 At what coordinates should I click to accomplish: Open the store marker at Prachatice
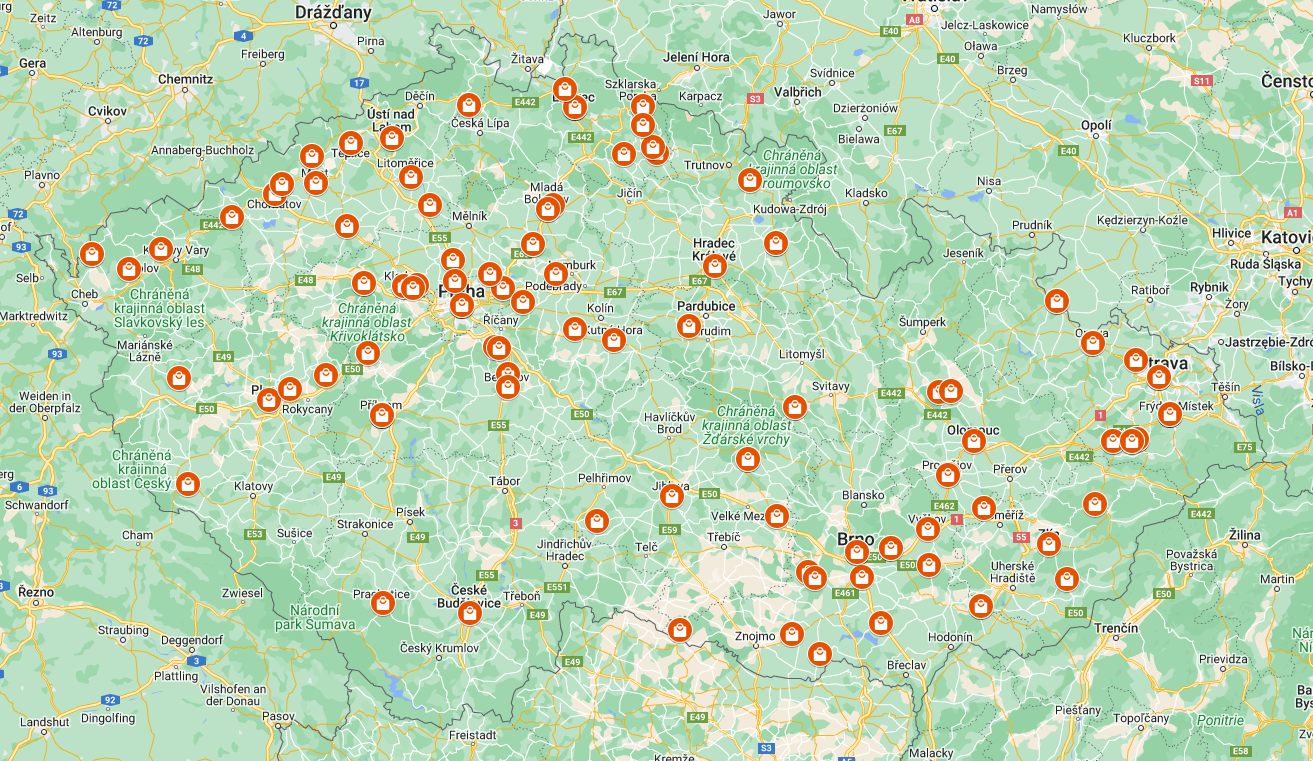[x=382, y=602]
